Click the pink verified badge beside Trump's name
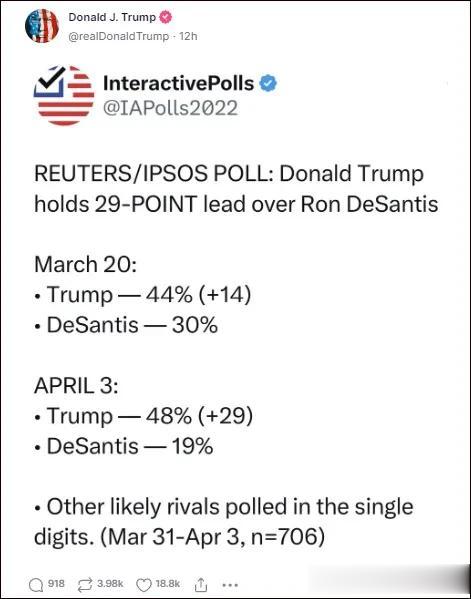Viewport: 471px width, 599px height. pyautogui.click(x=165, y=17)
